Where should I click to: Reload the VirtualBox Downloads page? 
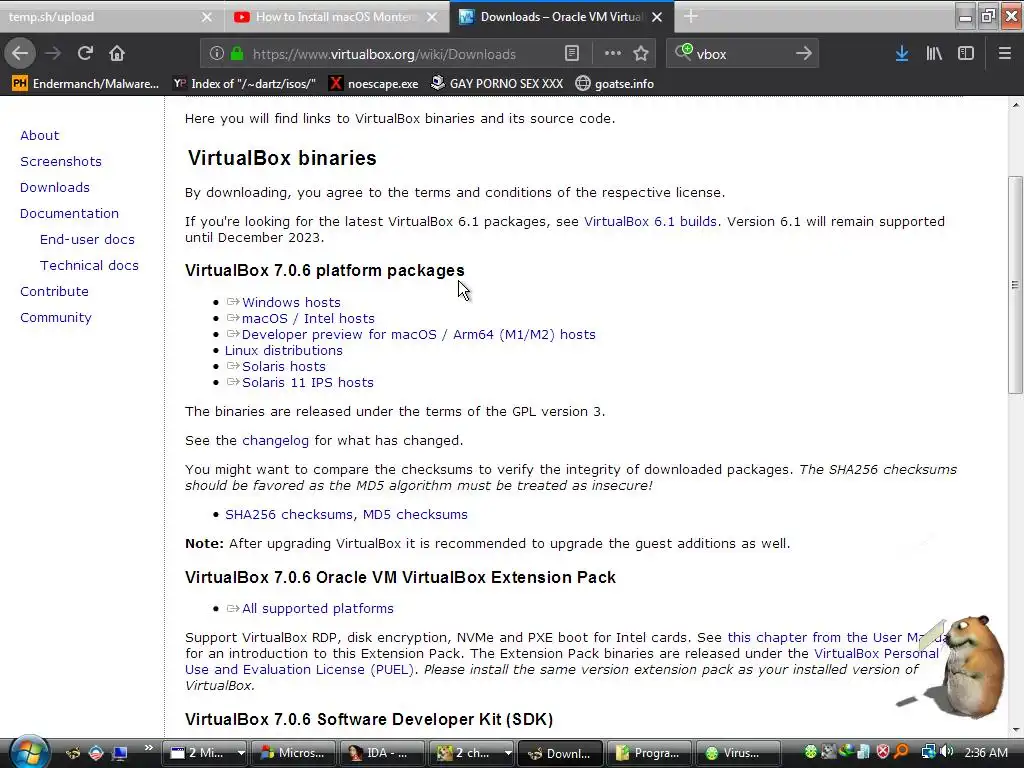[85, 54]
